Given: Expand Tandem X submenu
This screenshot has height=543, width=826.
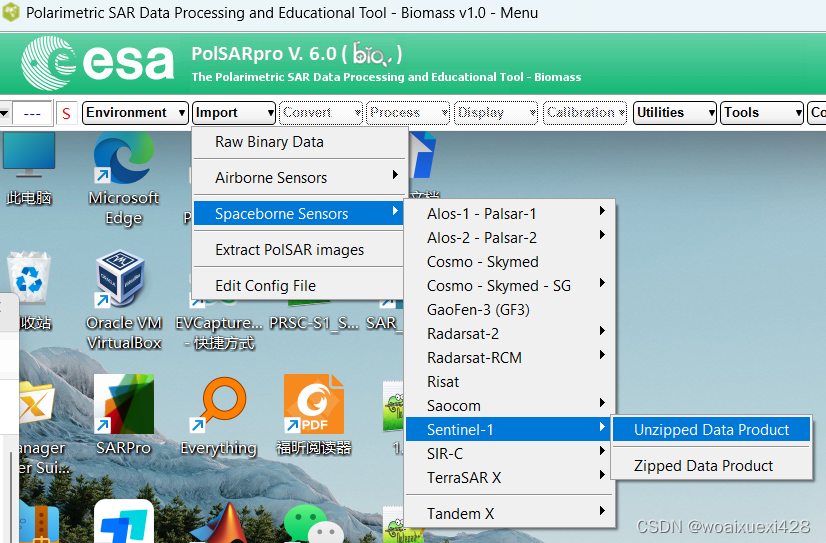Looking at the screenshot, I should [x=509, y=514].
